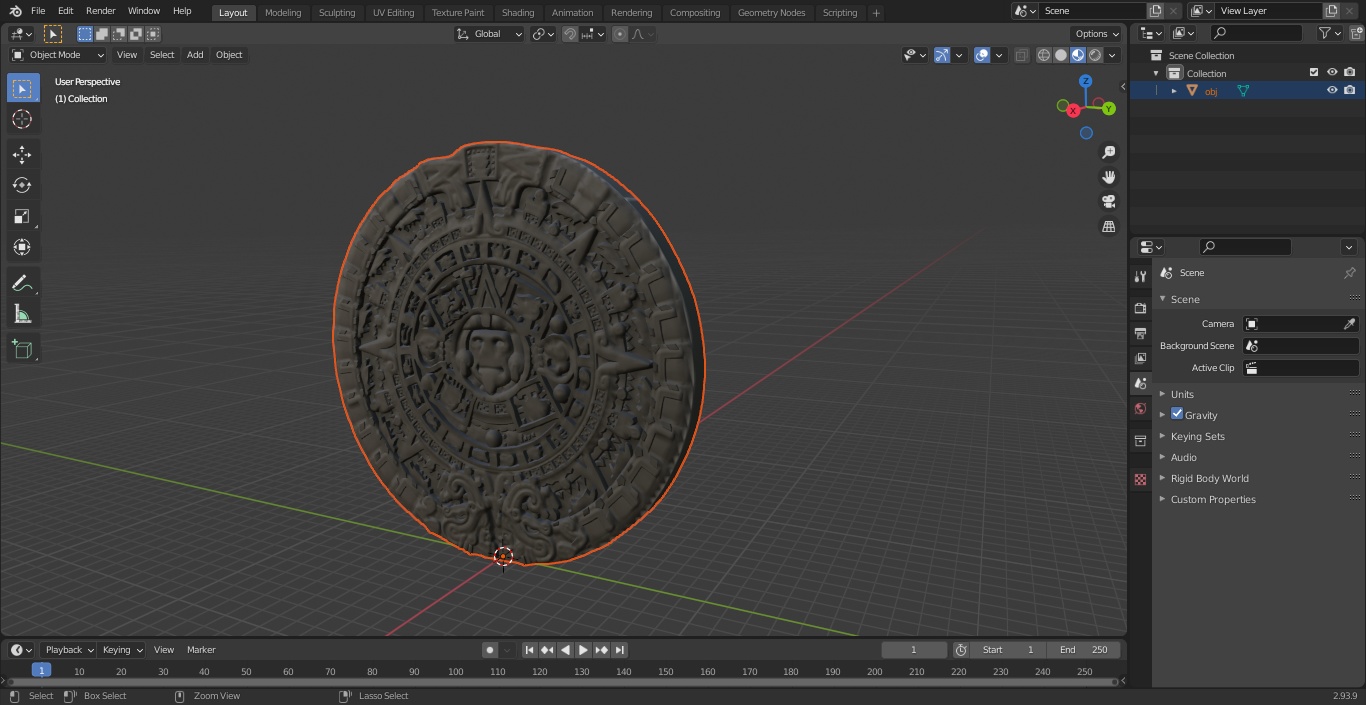Switch perspective/orthographic with grid gizmo
The width and height of the screenshot is (1366, 705).
(x=1109, y=227)
